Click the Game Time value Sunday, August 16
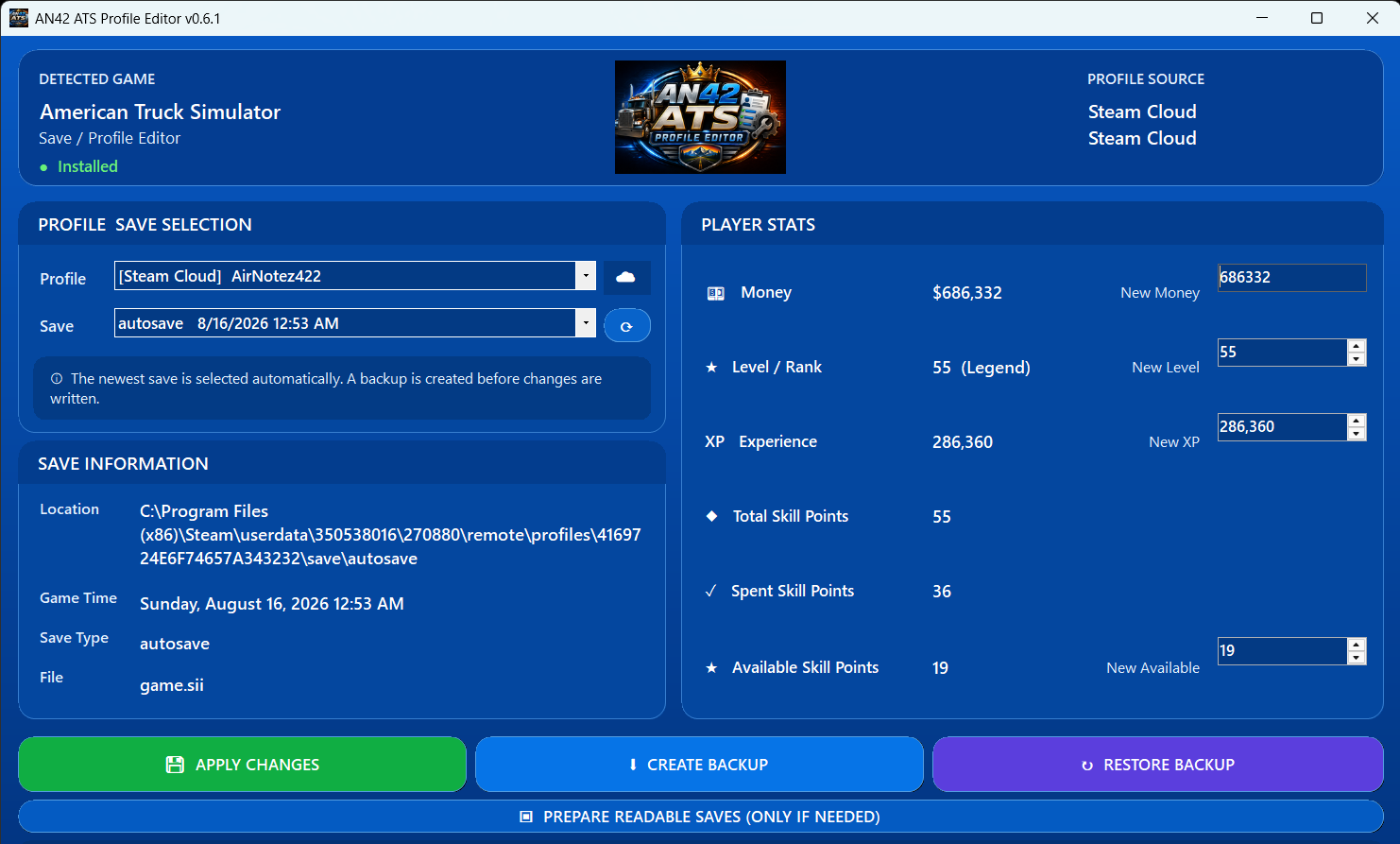This screenshot has width=1400, height=844. point(272,604)
